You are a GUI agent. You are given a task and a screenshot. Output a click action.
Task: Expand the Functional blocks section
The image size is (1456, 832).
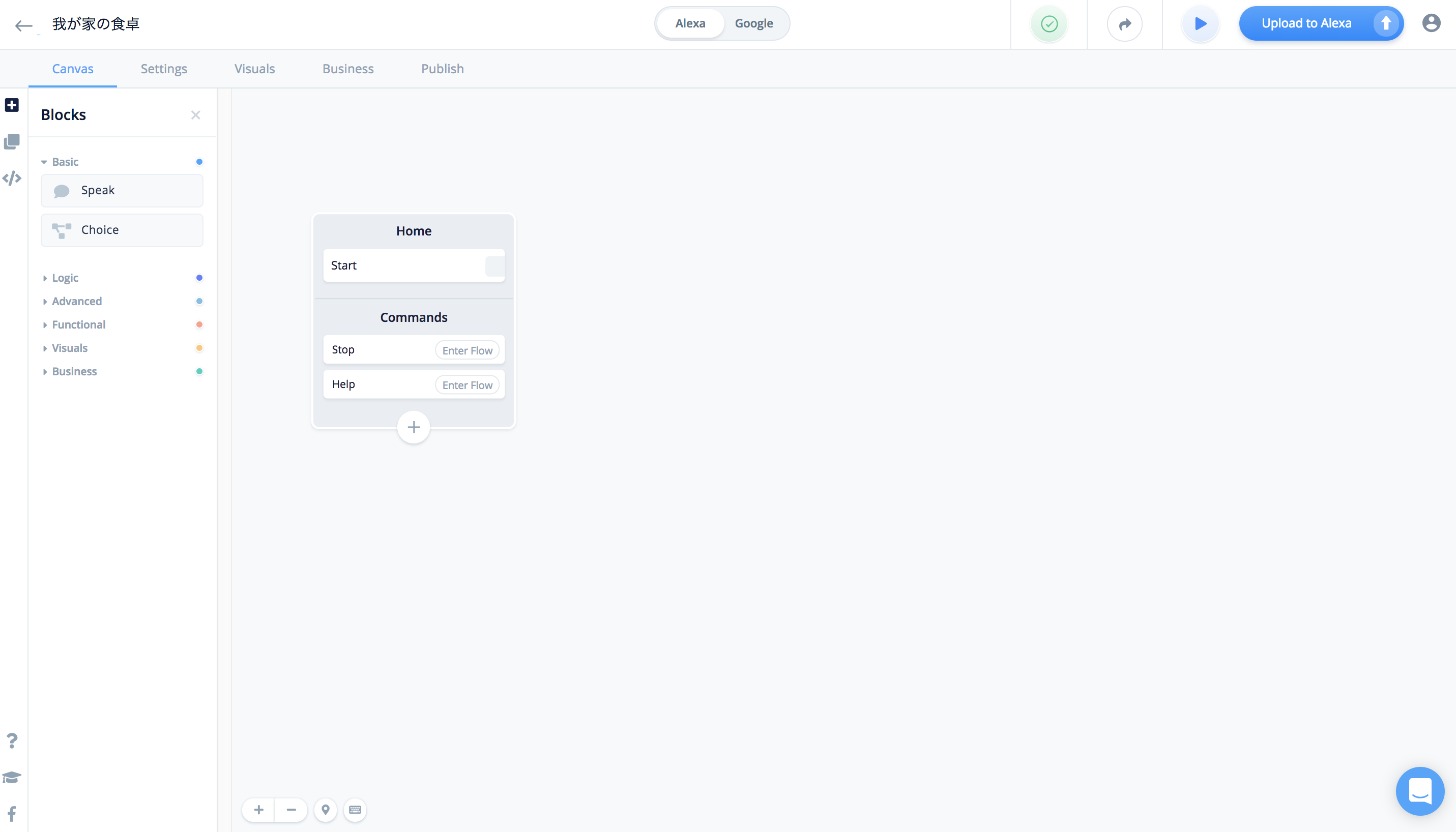tap(78, 324)
